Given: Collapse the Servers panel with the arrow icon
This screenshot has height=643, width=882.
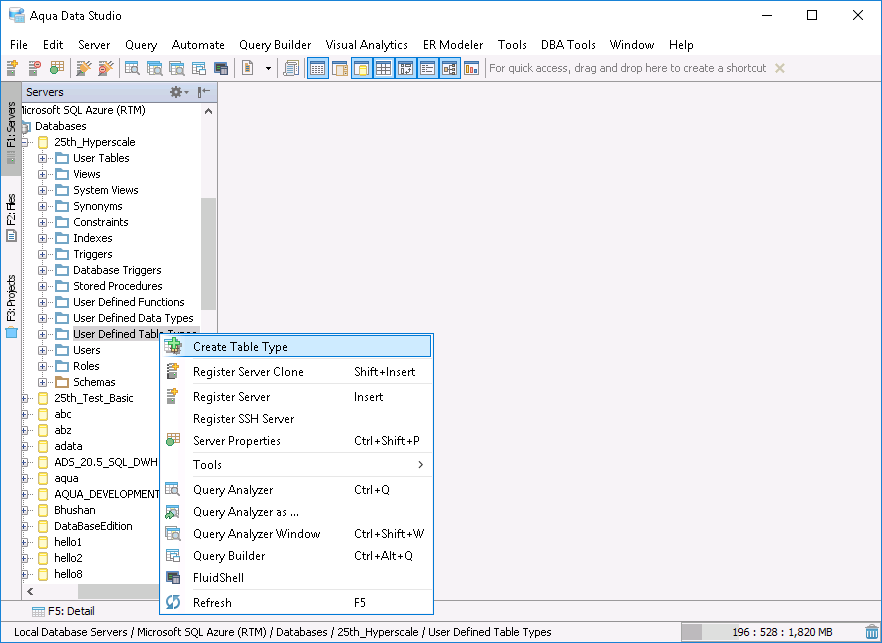Looking at the screenshot, I should tap(204, 92).
